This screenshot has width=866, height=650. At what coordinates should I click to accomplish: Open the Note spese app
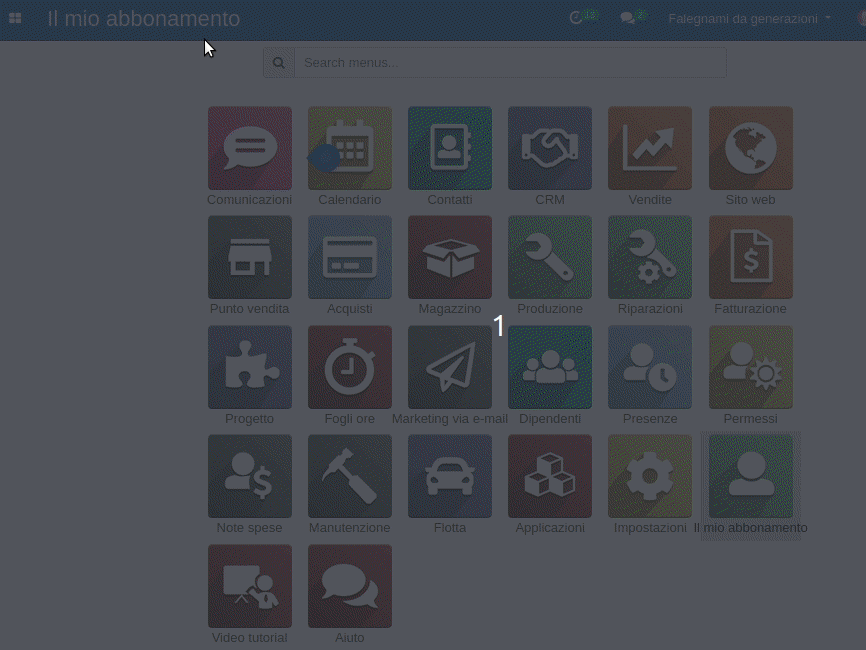[x=250, y=476]
